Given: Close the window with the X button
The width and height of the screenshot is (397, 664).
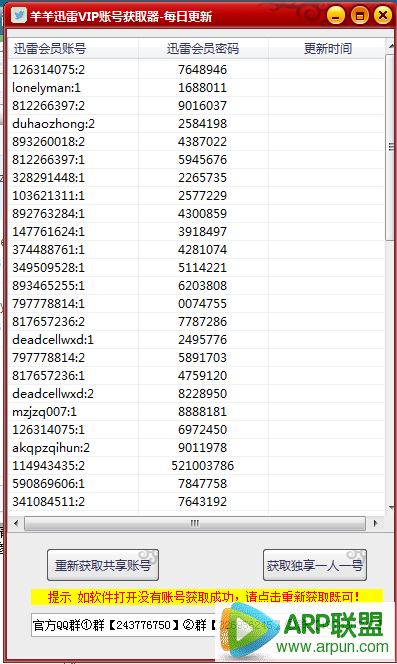Looking at the screenshot, I should click(x=383, y=16).
